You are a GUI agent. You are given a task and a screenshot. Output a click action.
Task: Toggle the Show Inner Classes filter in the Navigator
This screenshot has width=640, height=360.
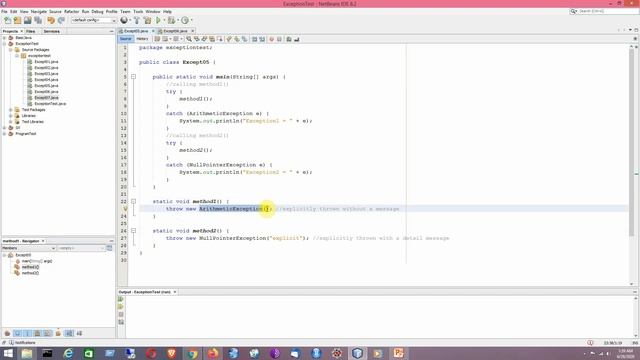[x=47, y=333]
